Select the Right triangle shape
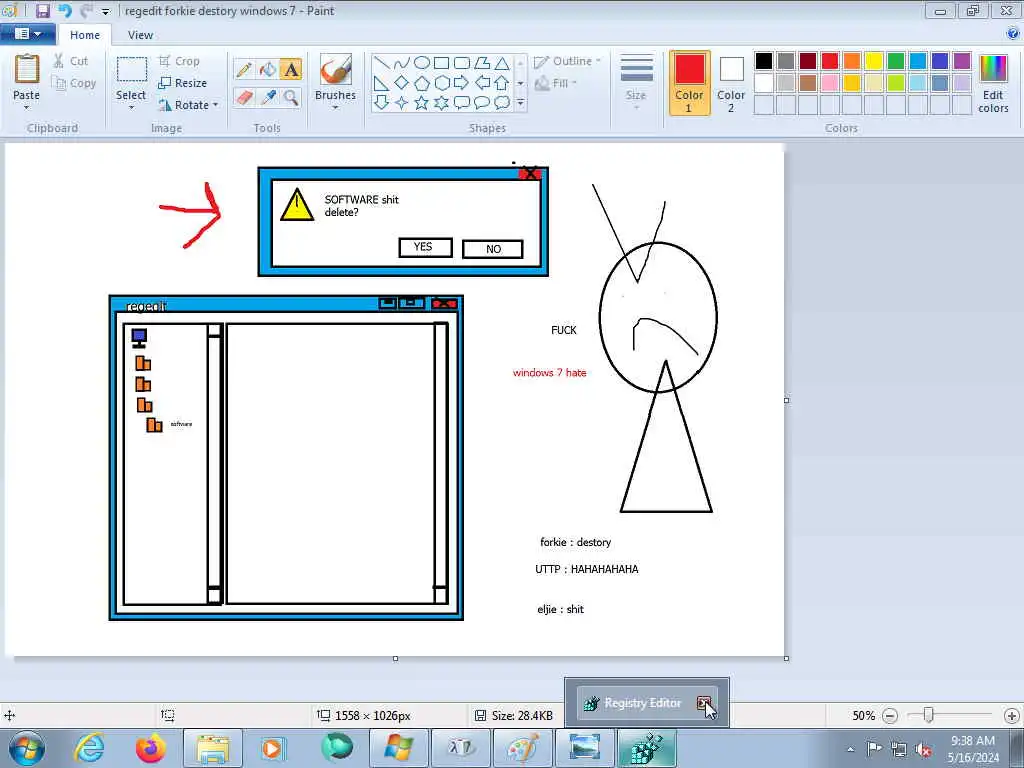Image resolution: width=1024 pixels, height=768 pixels. [382, 83]
